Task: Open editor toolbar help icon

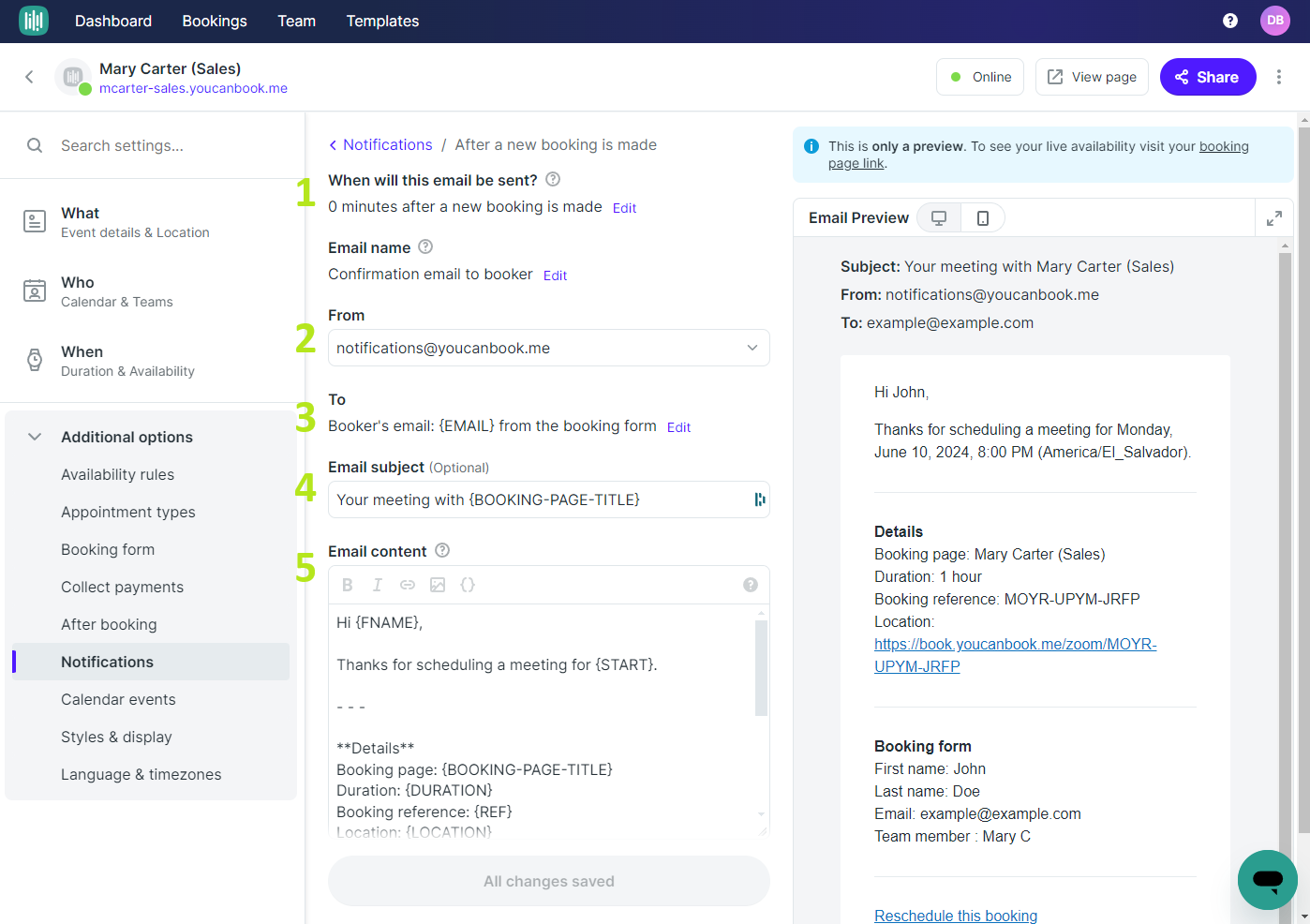Action: click(751, 585)
